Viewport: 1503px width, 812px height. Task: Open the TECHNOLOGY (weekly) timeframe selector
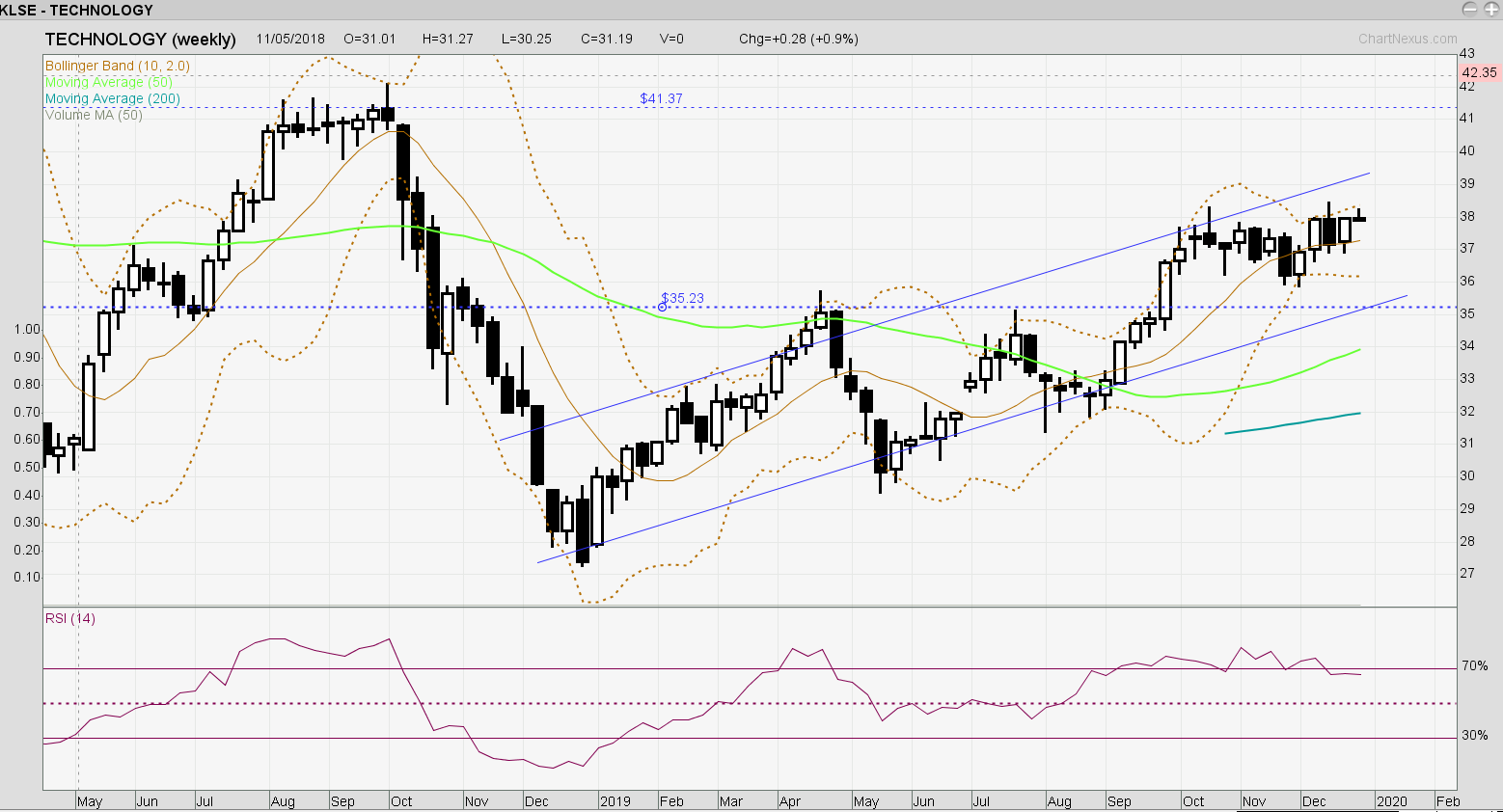138,41
